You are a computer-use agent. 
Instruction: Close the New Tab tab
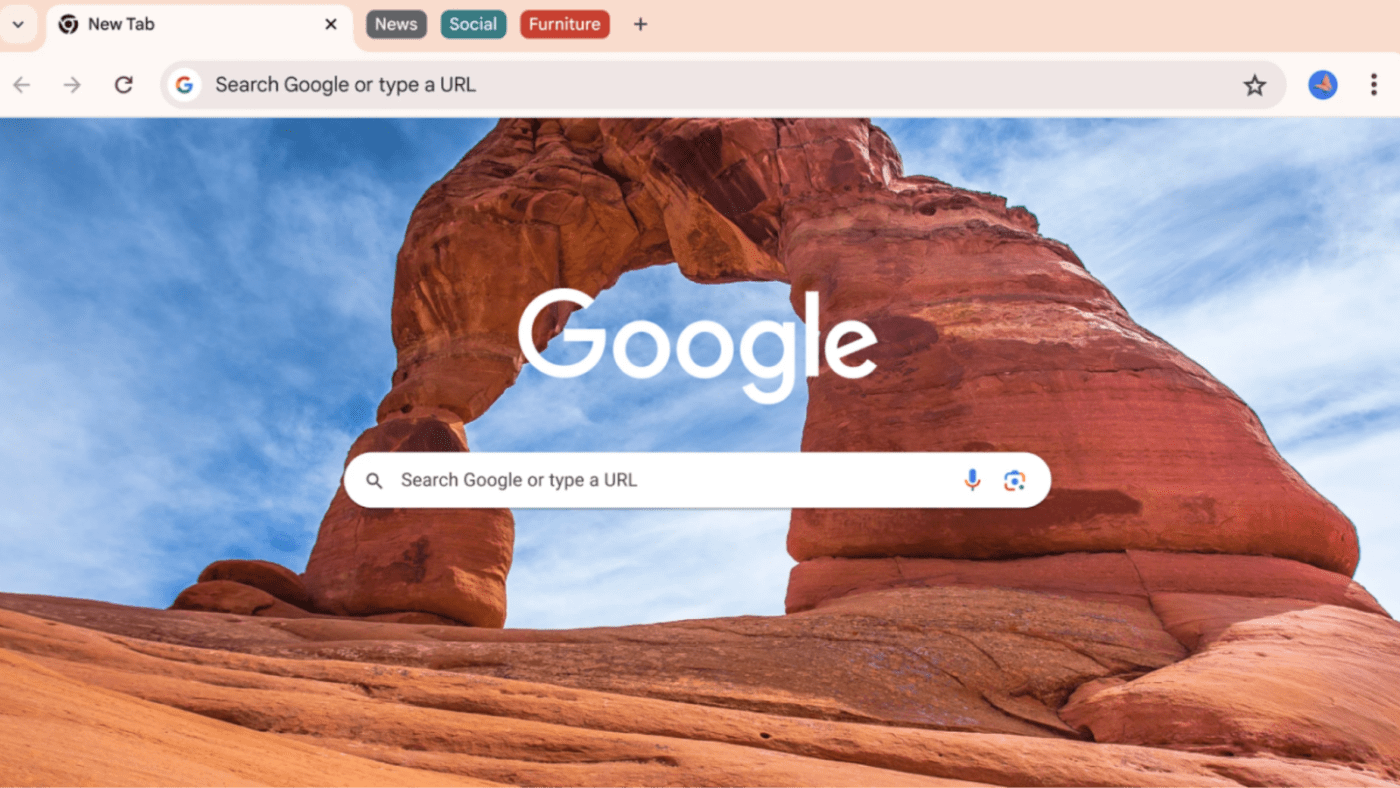[331, 24]
